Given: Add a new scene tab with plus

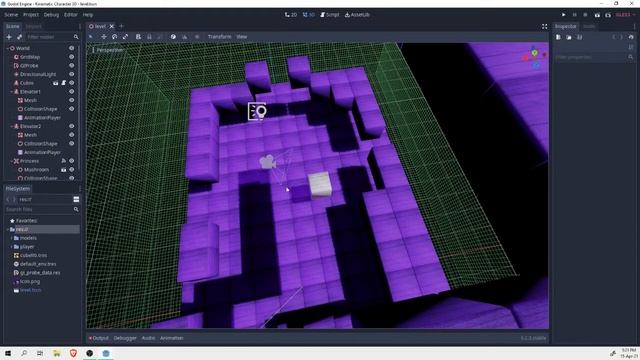Looking at the screenshot, I should tap(121, 26).
